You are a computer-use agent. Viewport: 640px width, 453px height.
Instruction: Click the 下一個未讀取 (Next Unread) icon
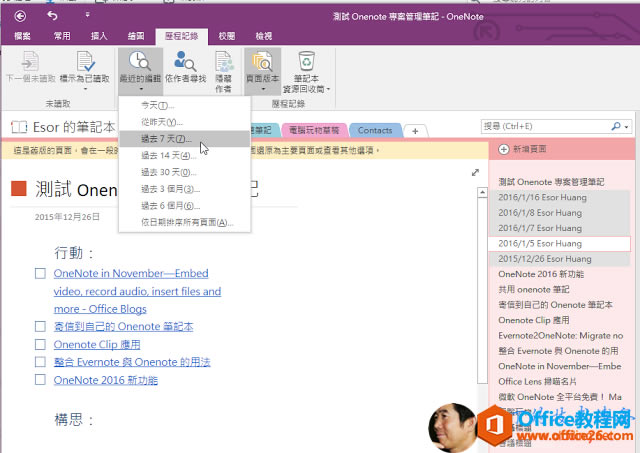(x=29, y=63)
